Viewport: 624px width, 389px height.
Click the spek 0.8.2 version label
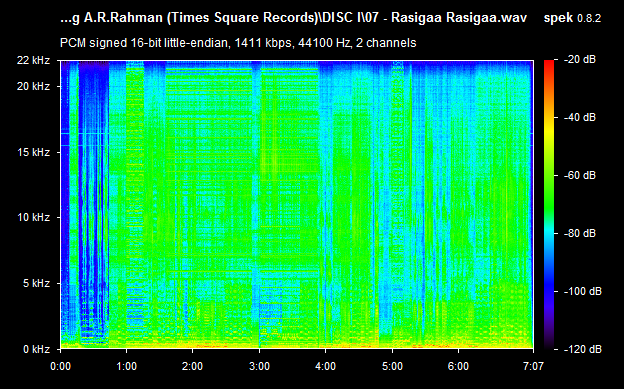(x=572, y=18)
